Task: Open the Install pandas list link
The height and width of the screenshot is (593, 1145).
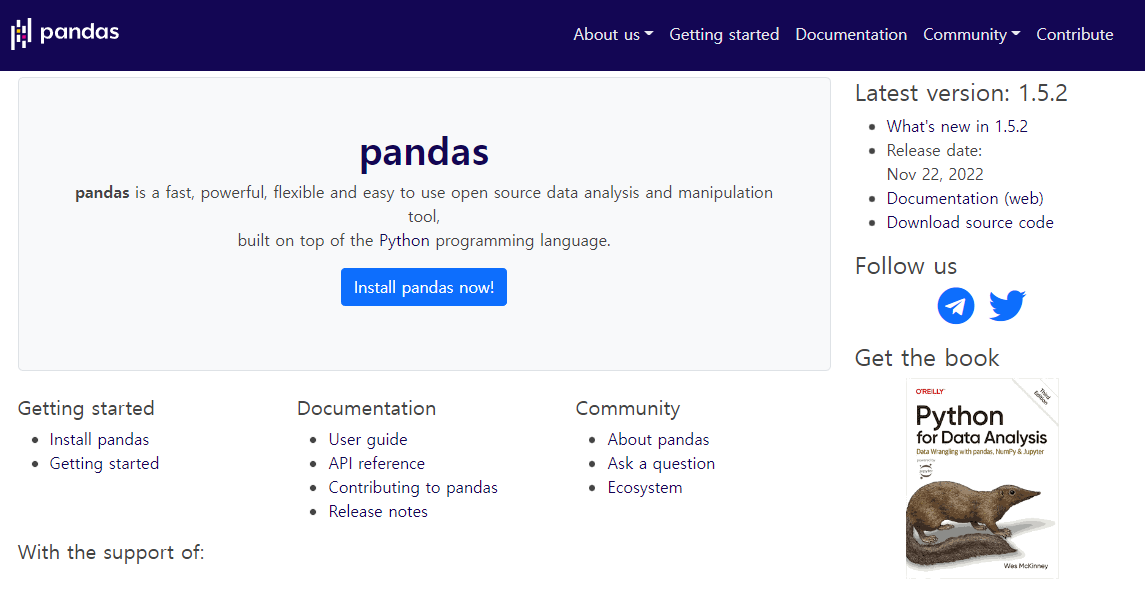Action: click(99, 440)
